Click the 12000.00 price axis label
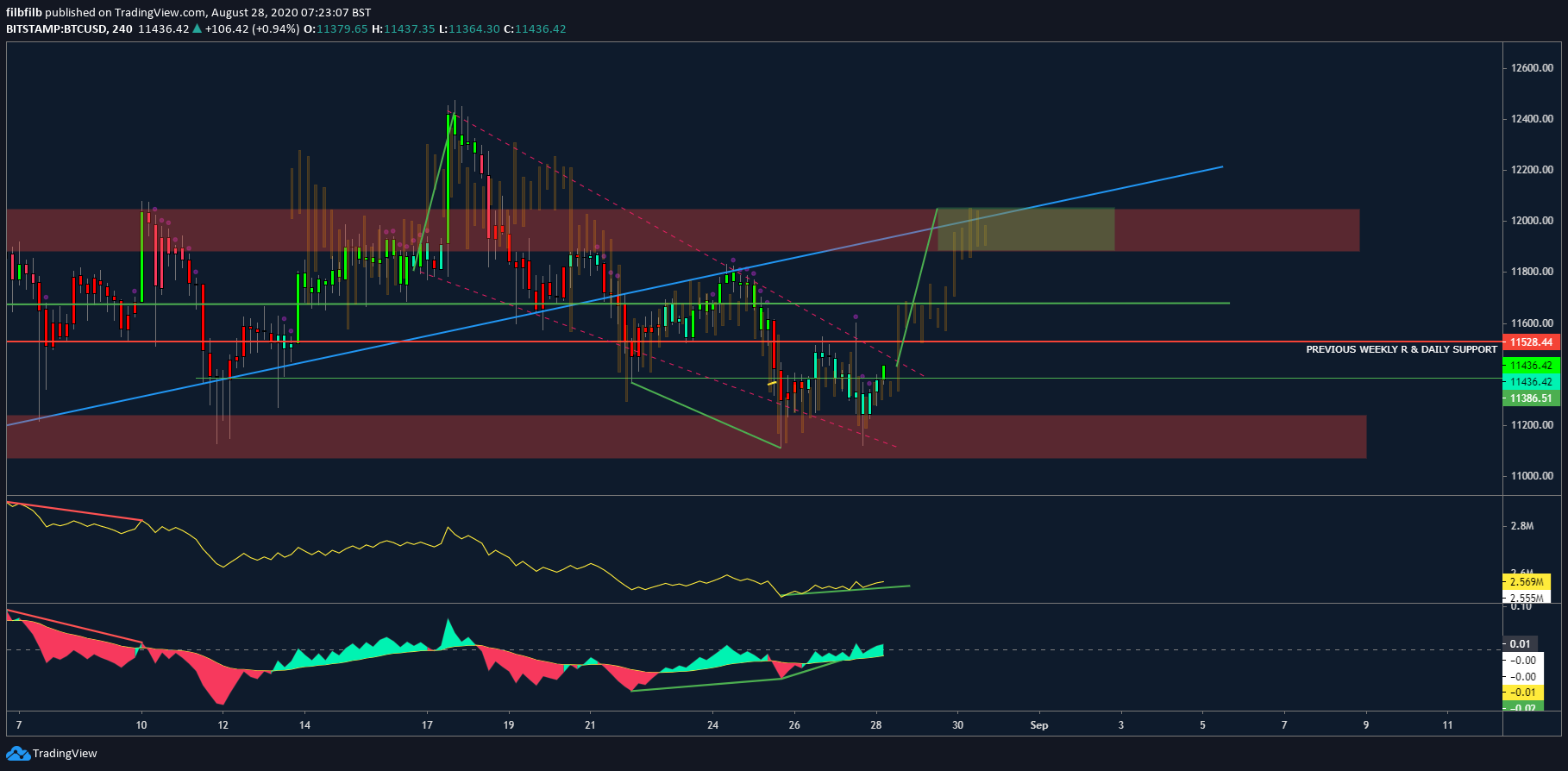The image size is (1568, 771). (1532, 221)
